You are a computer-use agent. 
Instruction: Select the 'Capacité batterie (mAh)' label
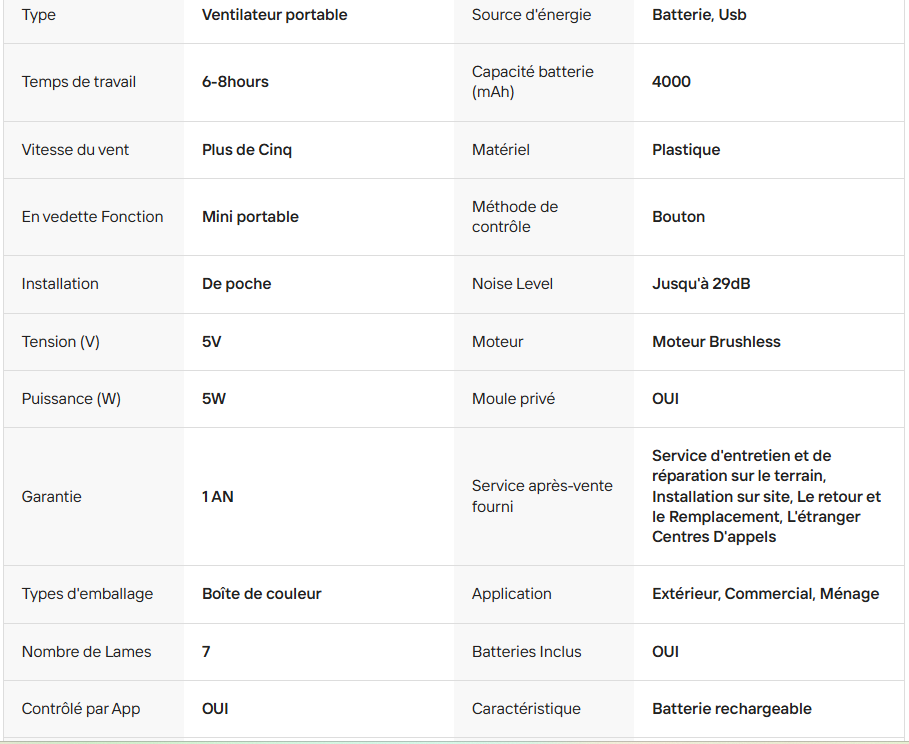(532, 82)
